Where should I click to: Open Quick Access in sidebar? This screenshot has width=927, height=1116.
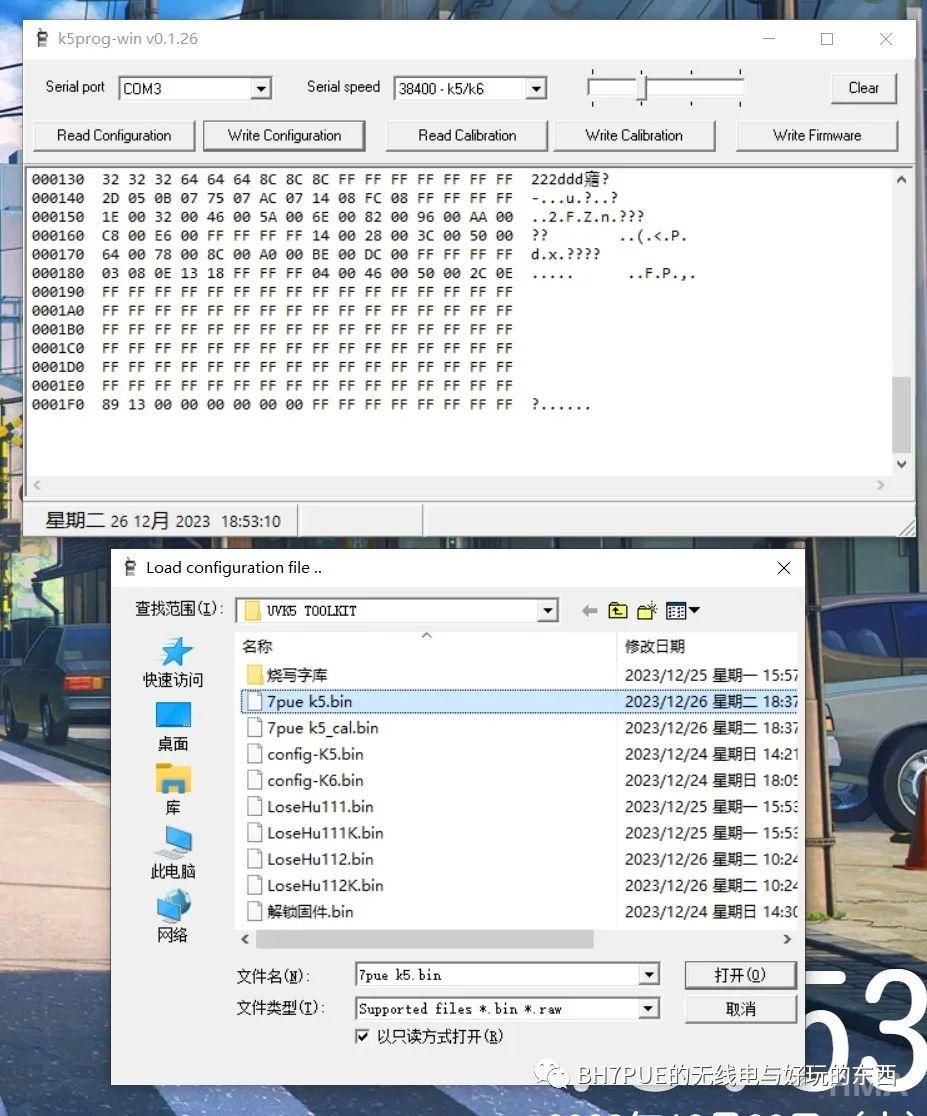[x=173, y=661]
